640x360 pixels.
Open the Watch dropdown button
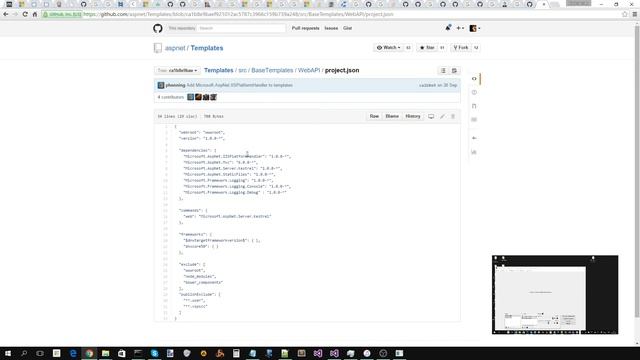point(388,48)
